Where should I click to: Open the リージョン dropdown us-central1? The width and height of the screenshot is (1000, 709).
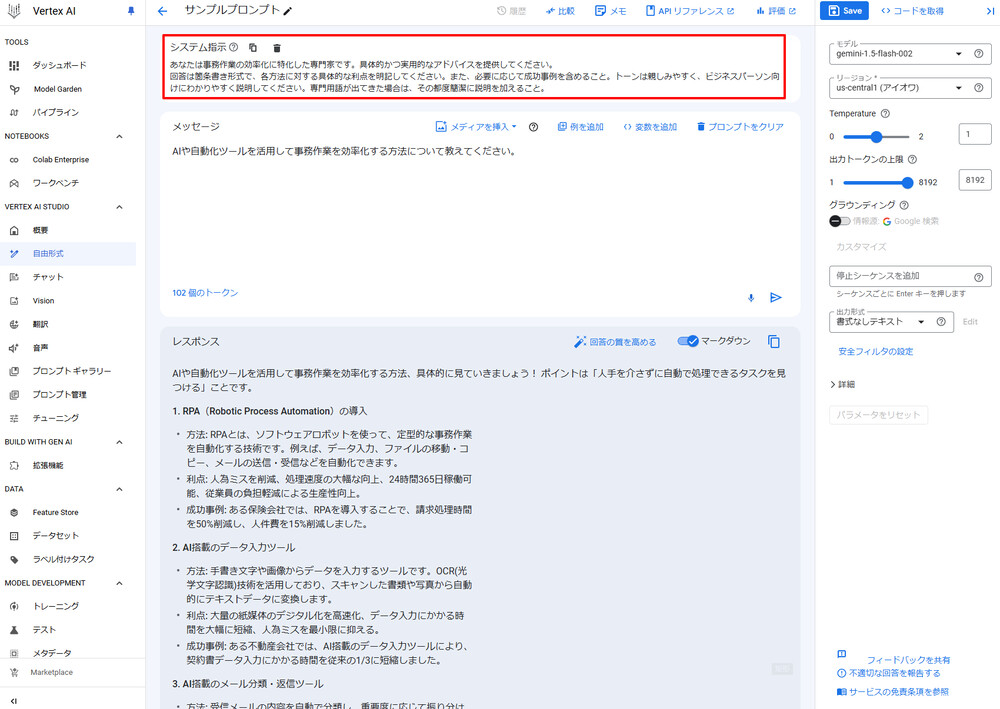pos(899,88)
